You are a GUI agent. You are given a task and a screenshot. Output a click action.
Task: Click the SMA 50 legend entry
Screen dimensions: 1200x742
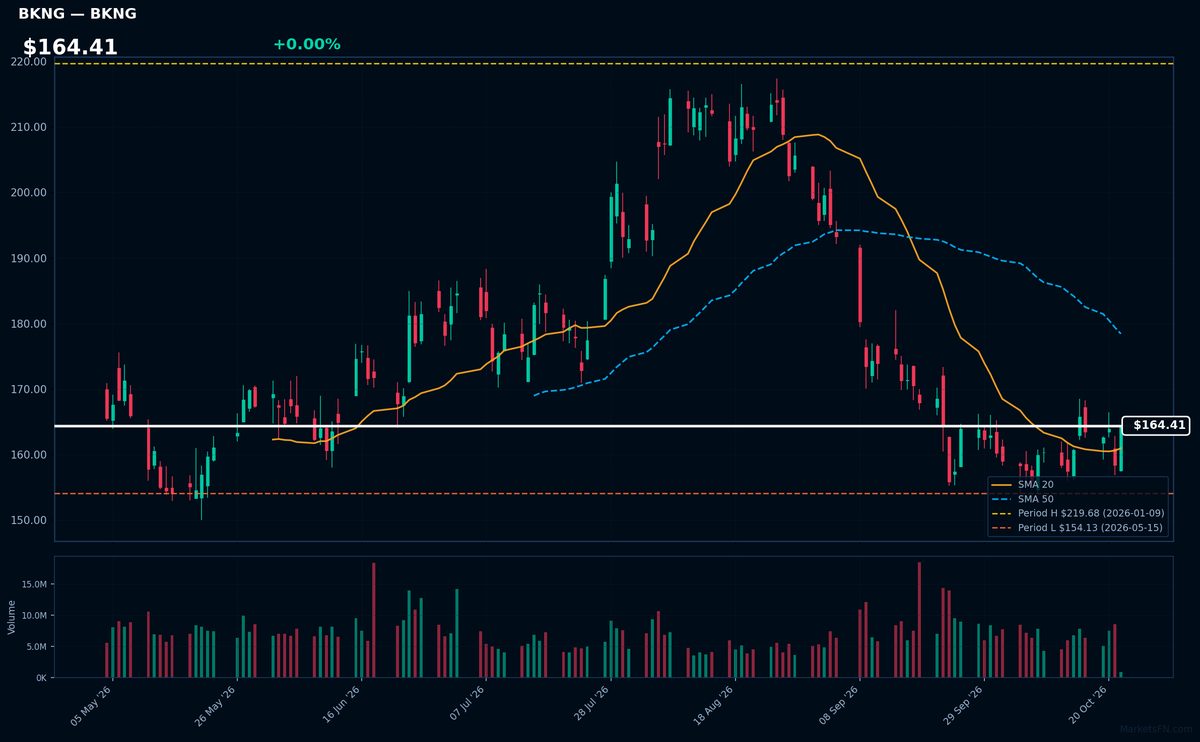point(1022,498)
